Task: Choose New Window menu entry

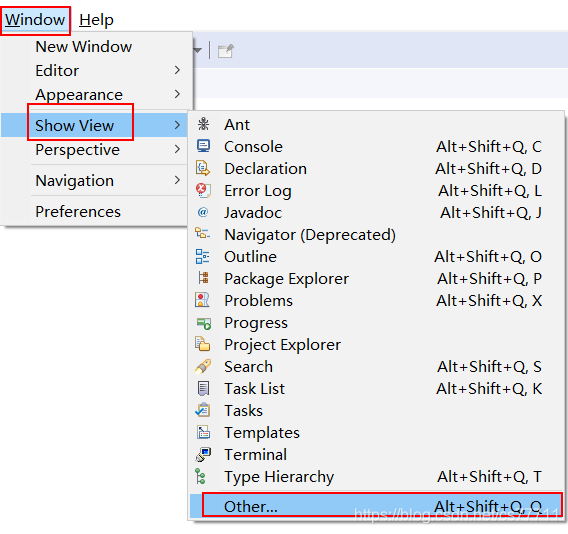Action: [97, 47]
